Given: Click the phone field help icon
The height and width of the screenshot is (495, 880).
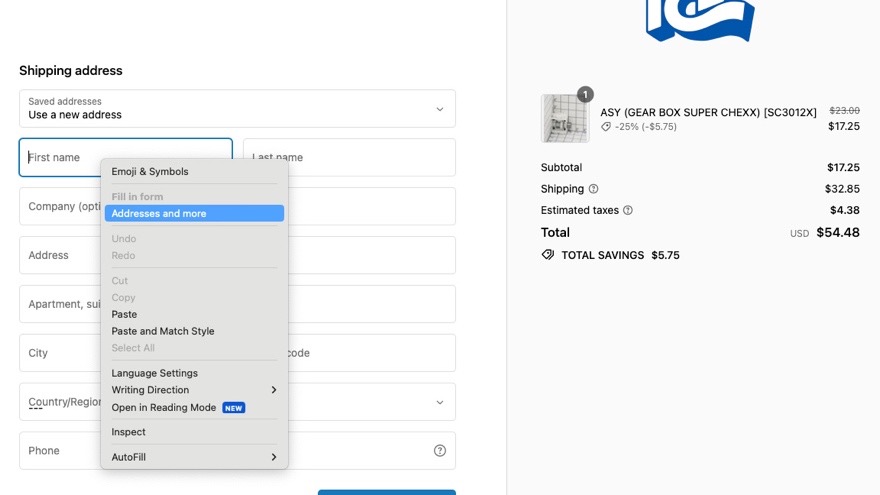Looking at the screenshot, I should (440, 451).
